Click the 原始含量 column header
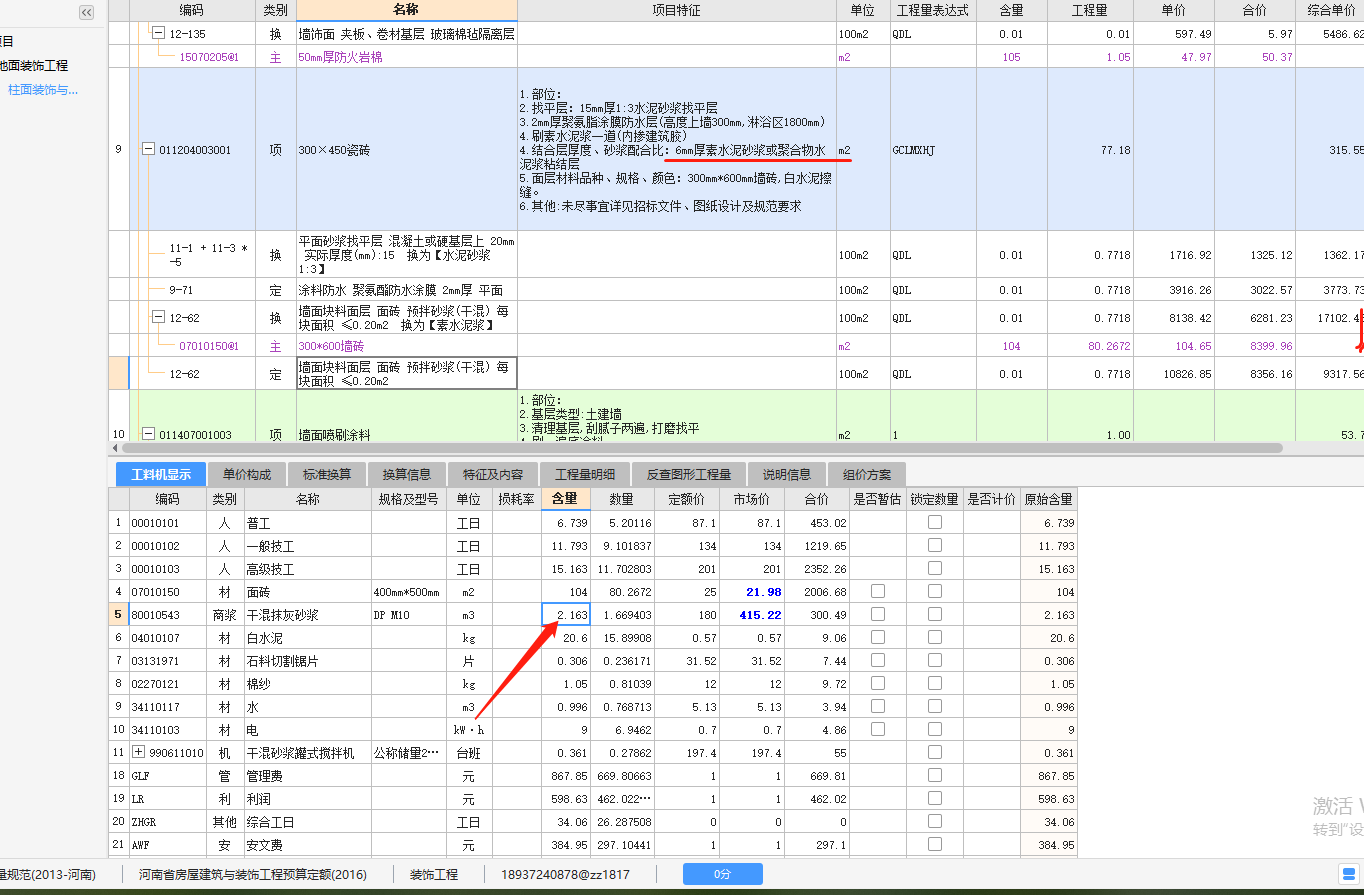The height and width of the screenshot is (895, 1364). tap(1048, 498)
